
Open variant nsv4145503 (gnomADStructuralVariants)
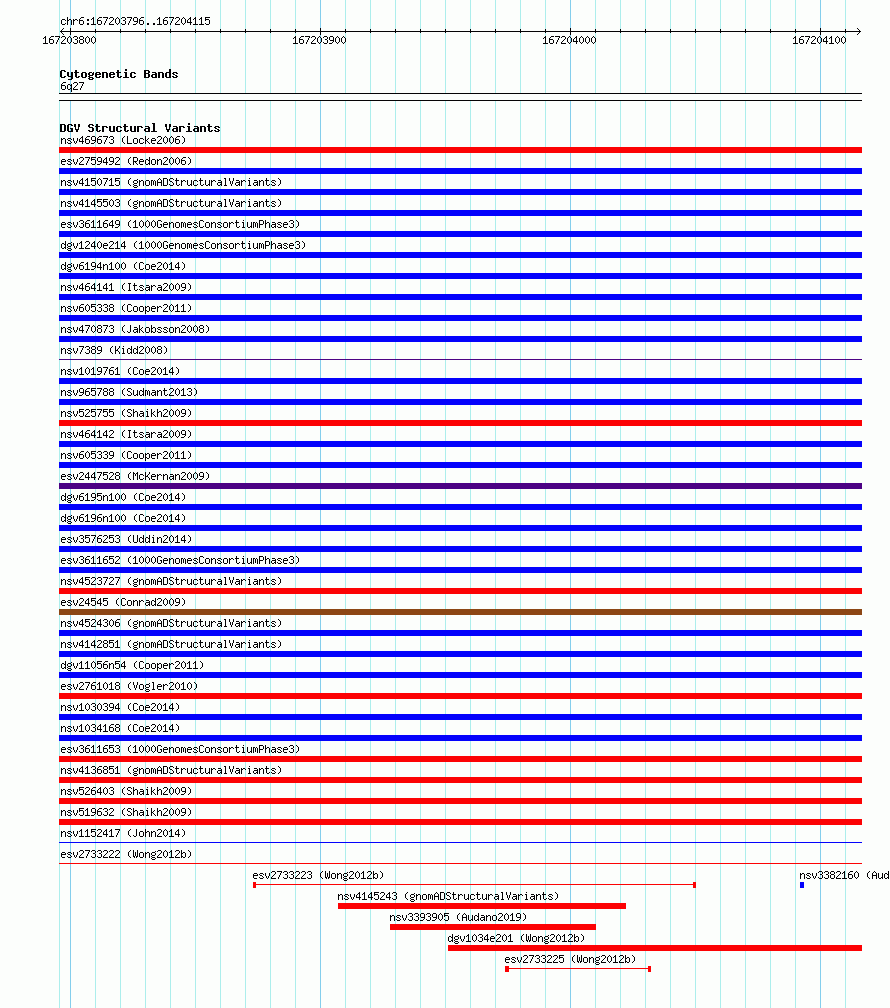click(x=171, y=203)
